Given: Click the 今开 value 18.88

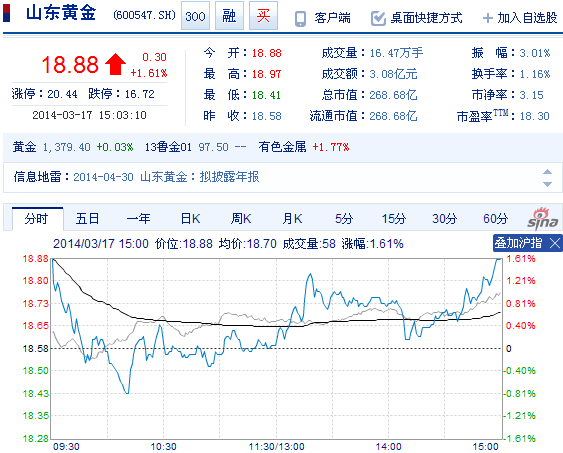Looking at the screenshot, I should pyautogui.click(x=266, y=53).
